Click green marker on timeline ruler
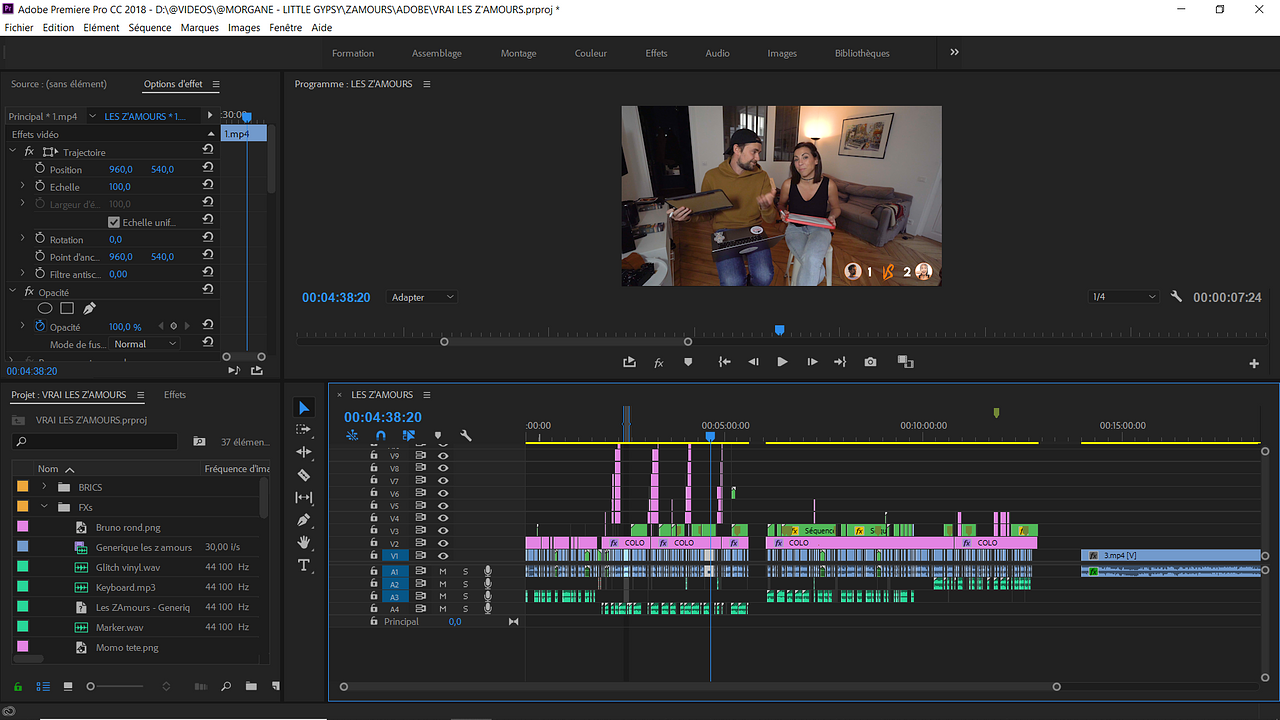This screenshot has height=720, width=1280. [996, 412]
